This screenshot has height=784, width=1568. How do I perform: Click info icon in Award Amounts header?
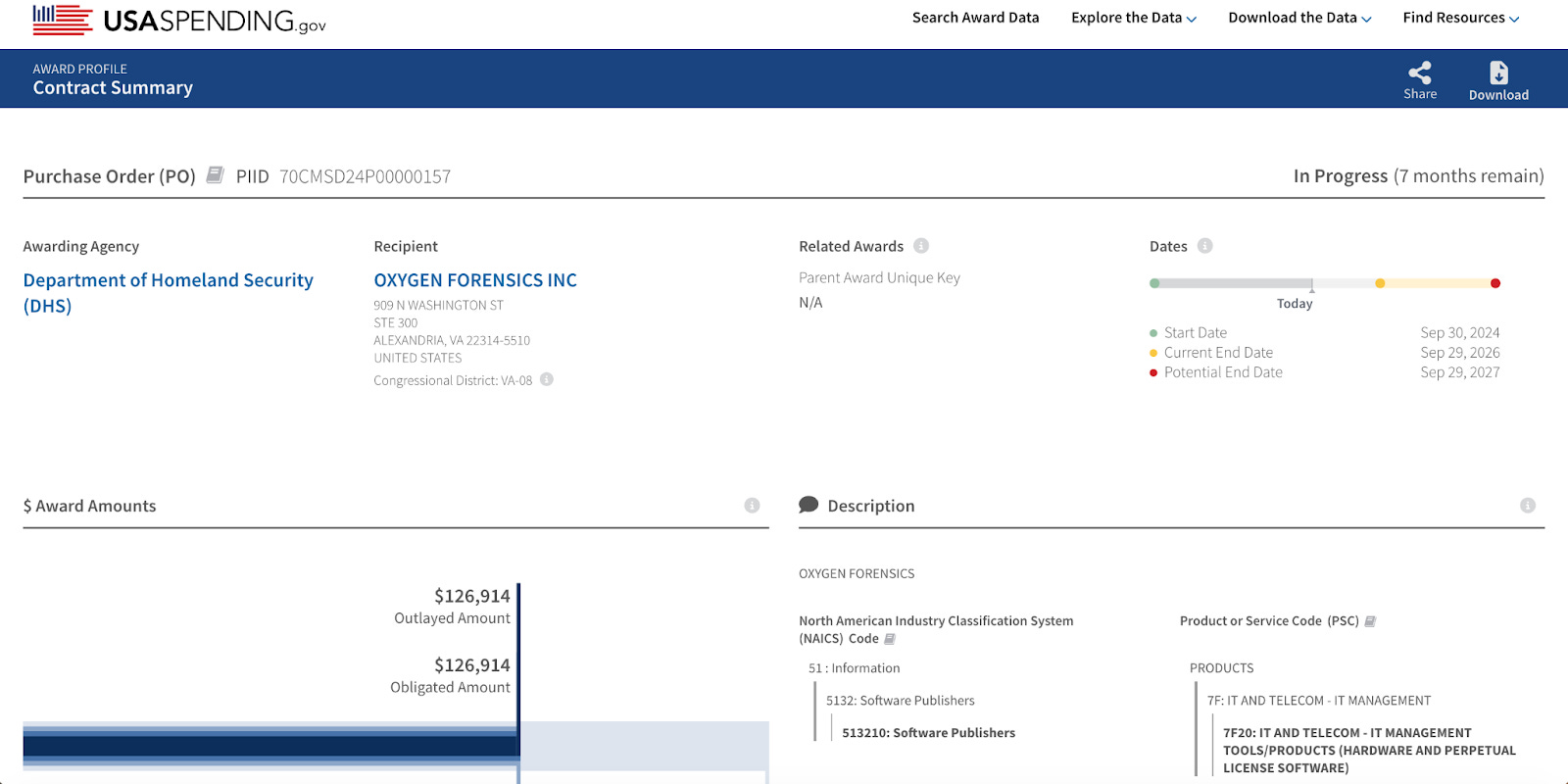pyautogui.click(x=752, y=506)
